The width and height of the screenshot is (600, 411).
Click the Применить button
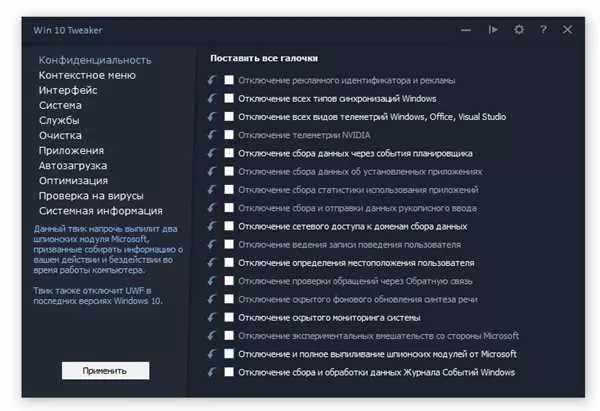pyautogui.click(x=105, y=370)
